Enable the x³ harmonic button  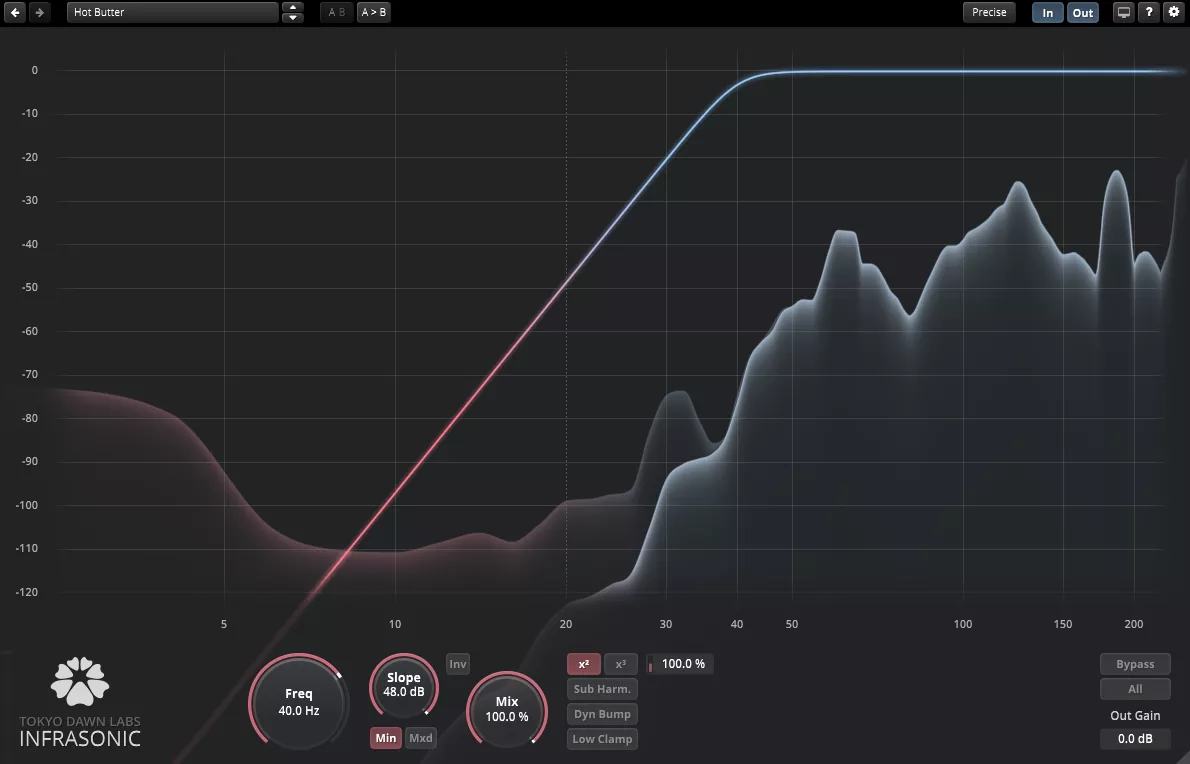tap(620, 664)
